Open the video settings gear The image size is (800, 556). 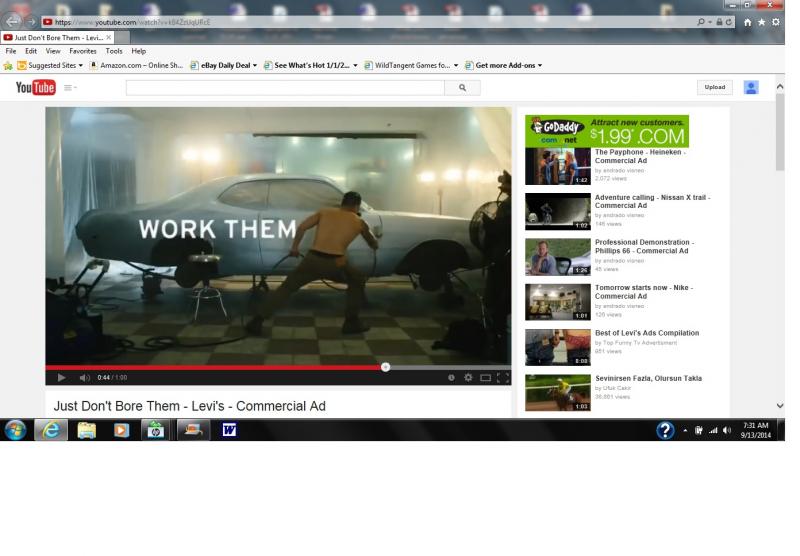coord(468,377)
